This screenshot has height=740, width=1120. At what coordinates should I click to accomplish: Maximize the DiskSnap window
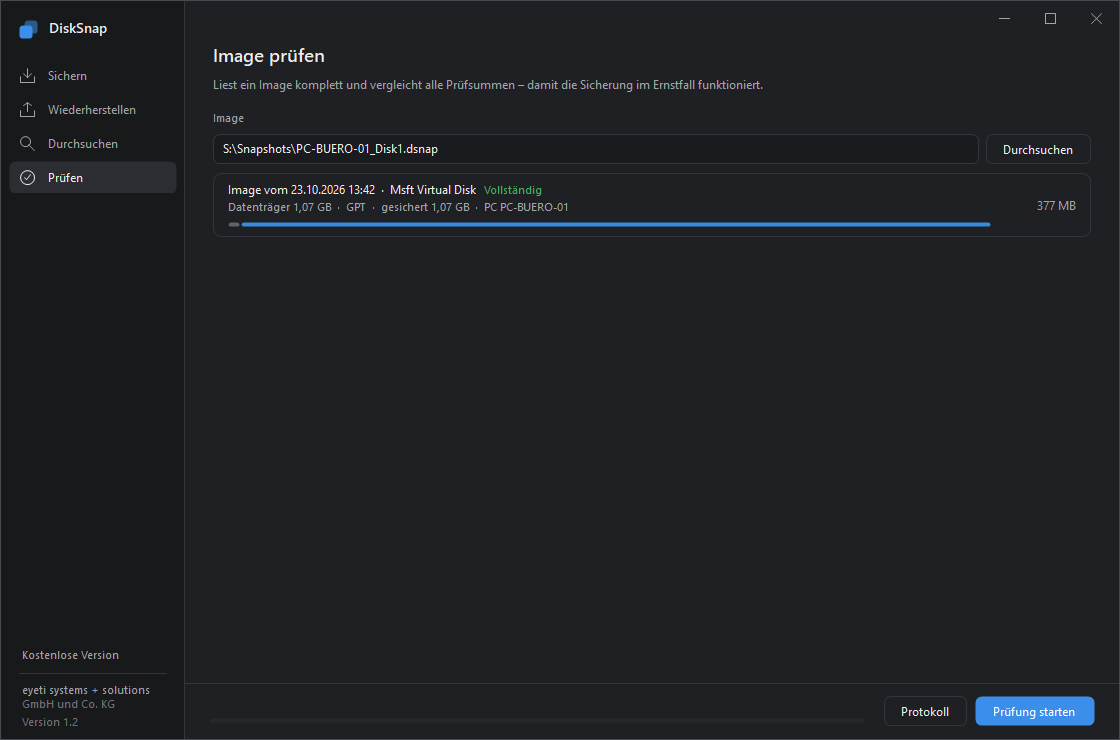pos(1050,19)
